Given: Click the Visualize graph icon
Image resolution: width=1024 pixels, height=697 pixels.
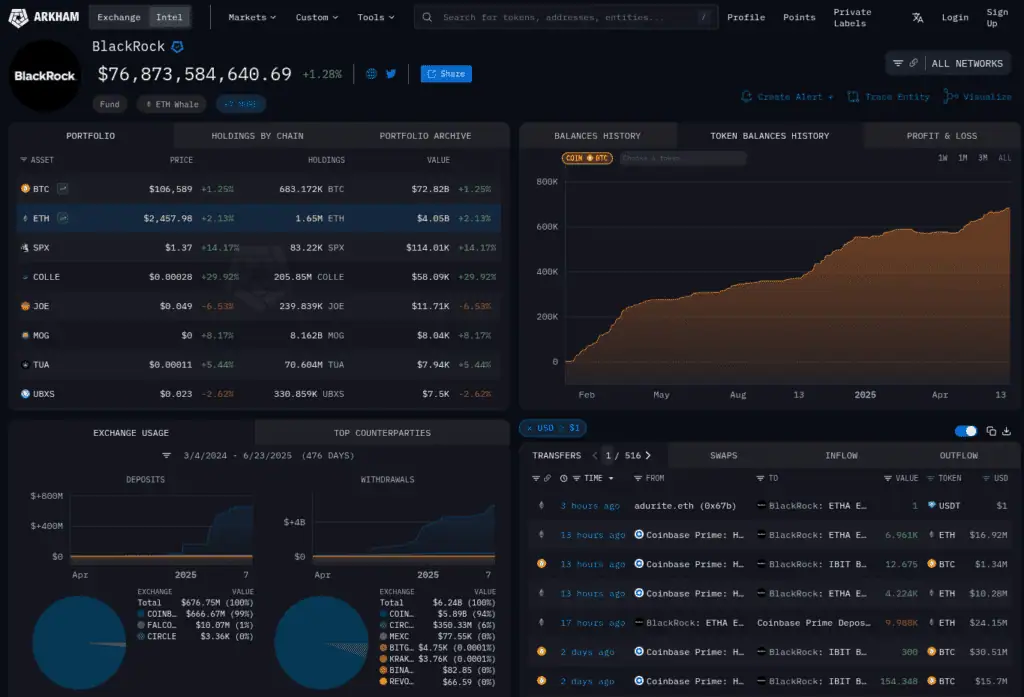Looking at the screenshot, I should click(x=950, y=97).
